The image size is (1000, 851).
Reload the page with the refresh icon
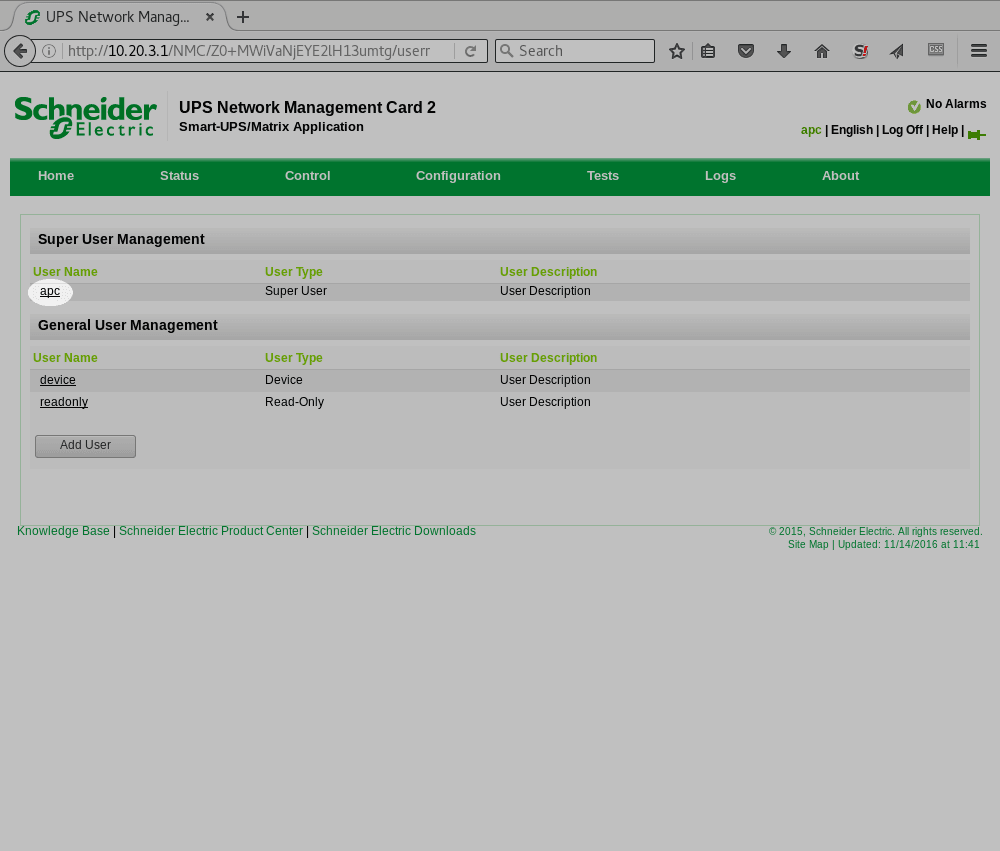pos(470,51)
